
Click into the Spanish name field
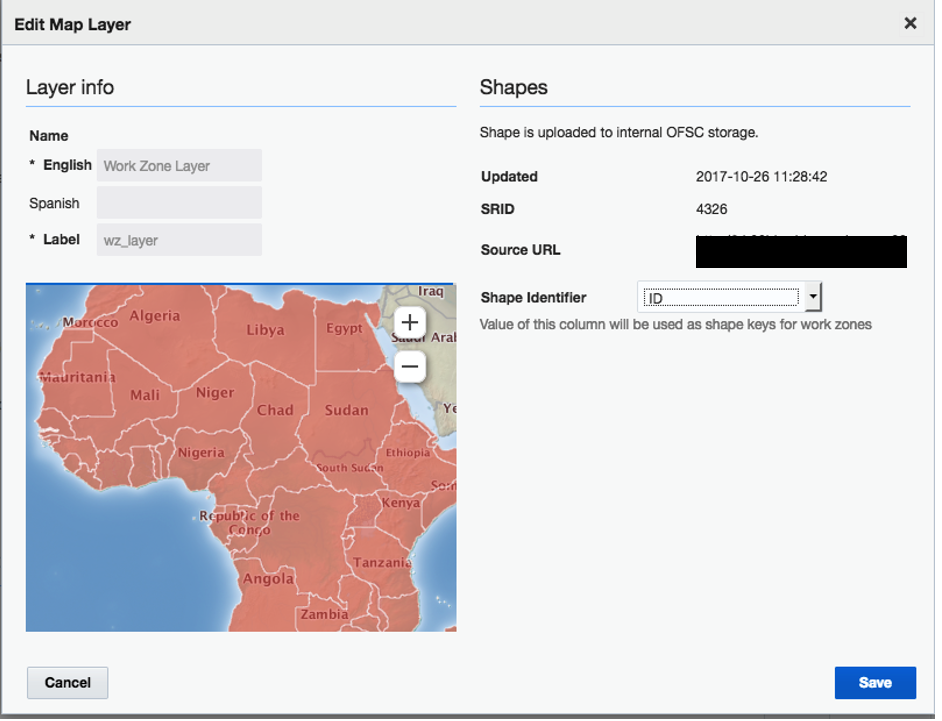pos(179,203)
